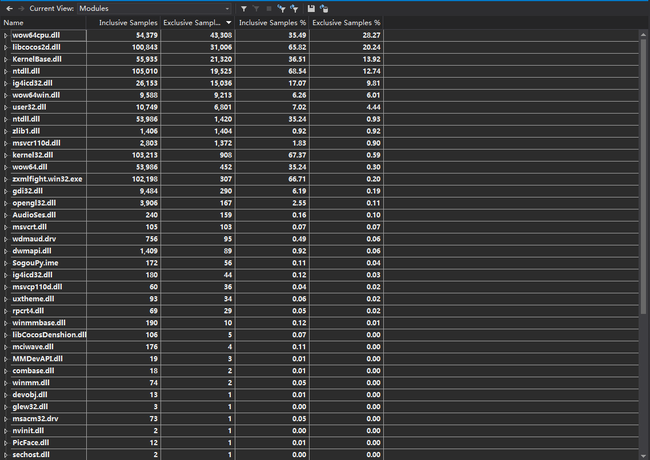Image resolution: width=650 pixels, height=460 pixels.
Task: Click the export report data icon
Action: [x=324, y=8]
